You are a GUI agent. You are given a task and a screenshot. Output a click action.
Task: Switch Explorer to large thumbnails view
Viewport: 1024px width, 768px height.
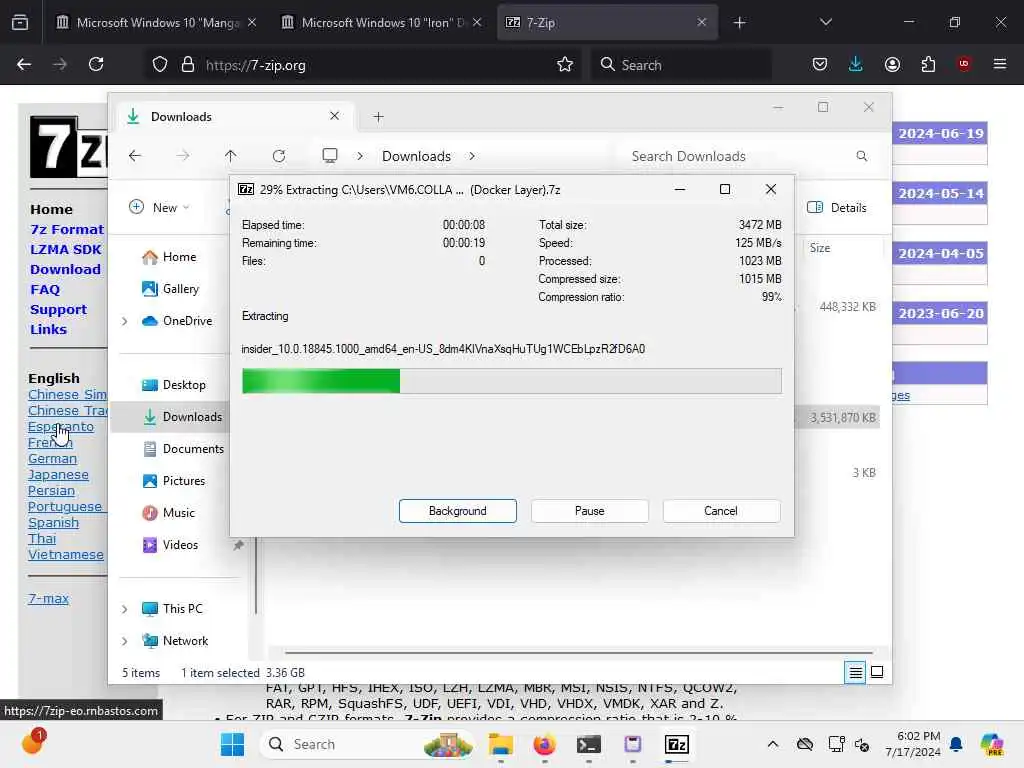877,672
